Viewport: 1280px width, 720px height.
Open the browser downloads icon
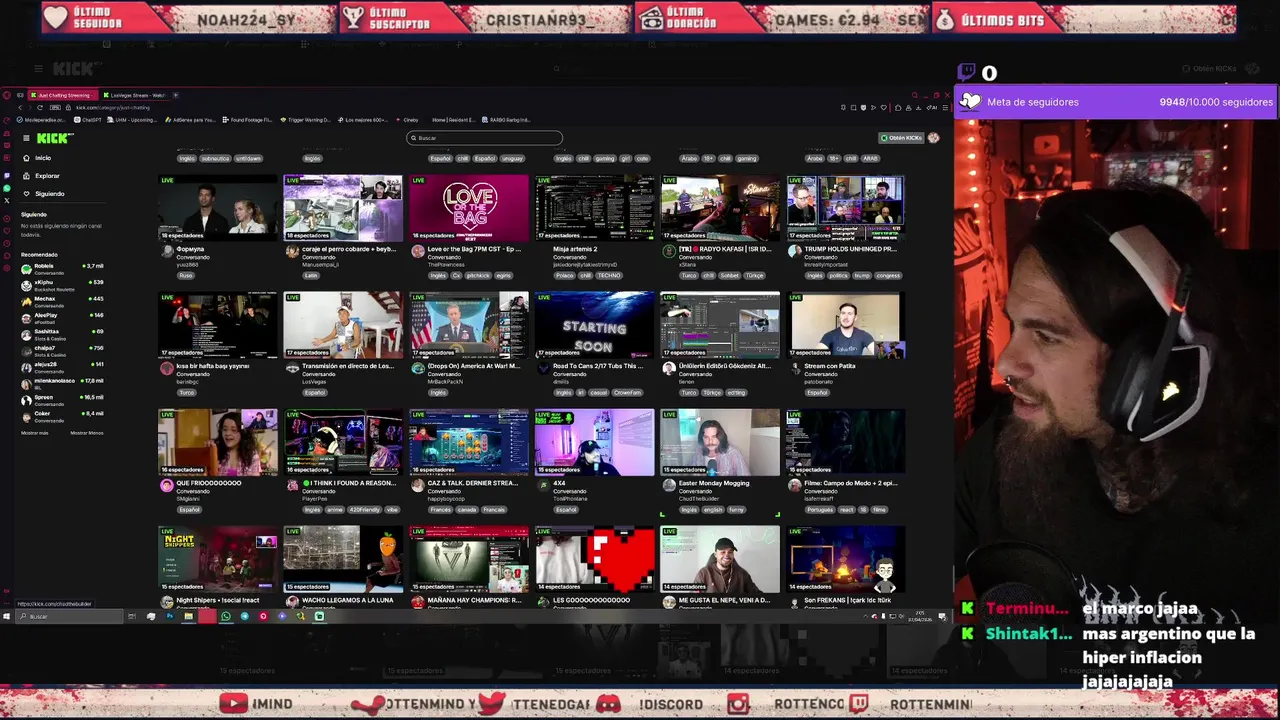click(918, 107)
